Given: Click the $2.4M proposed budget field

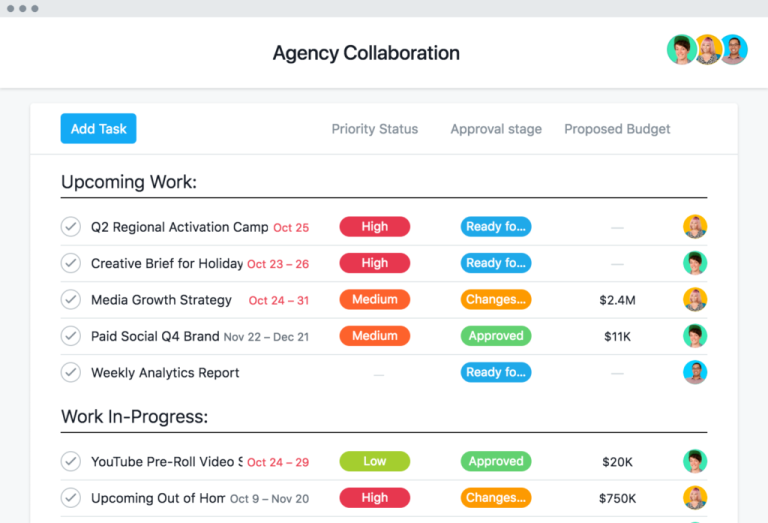Looking at the screenshot, I should (x=617, y=300).
